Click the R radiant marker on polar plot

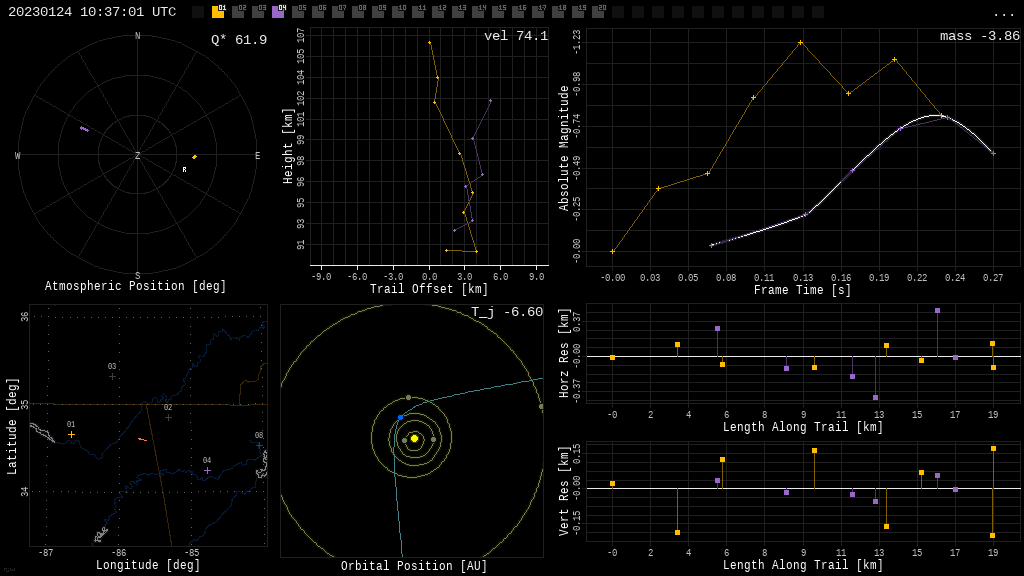click(184, 170)
